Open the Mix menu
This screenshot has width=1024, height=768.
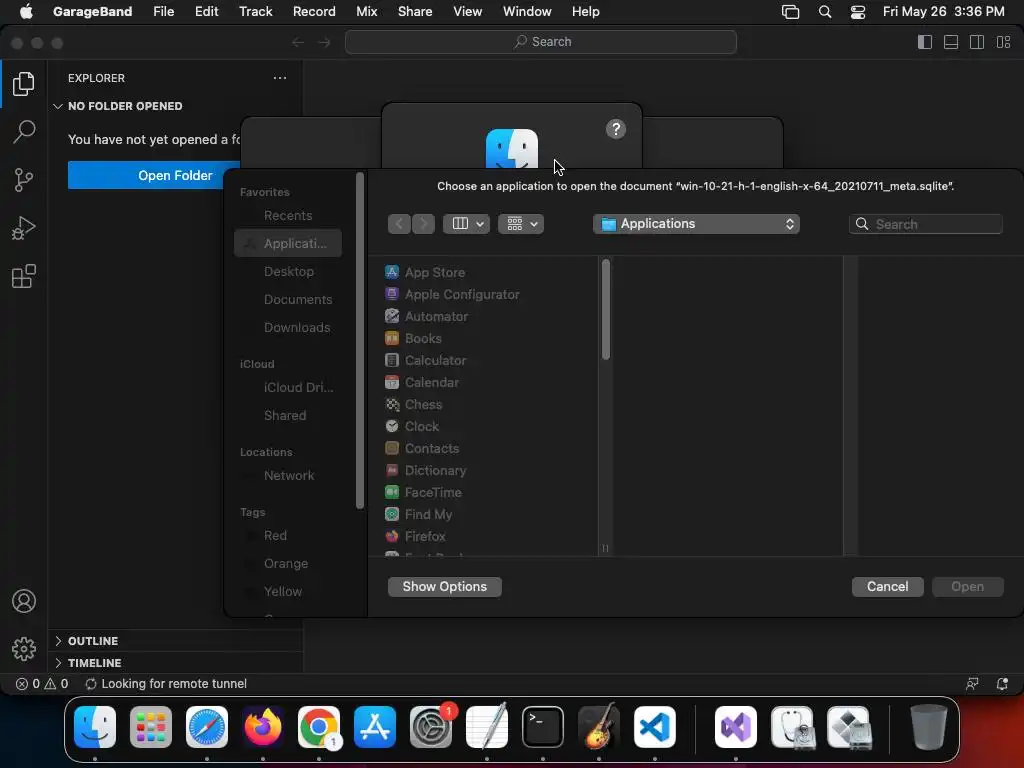pyautogui.click(x=366, y=12)
